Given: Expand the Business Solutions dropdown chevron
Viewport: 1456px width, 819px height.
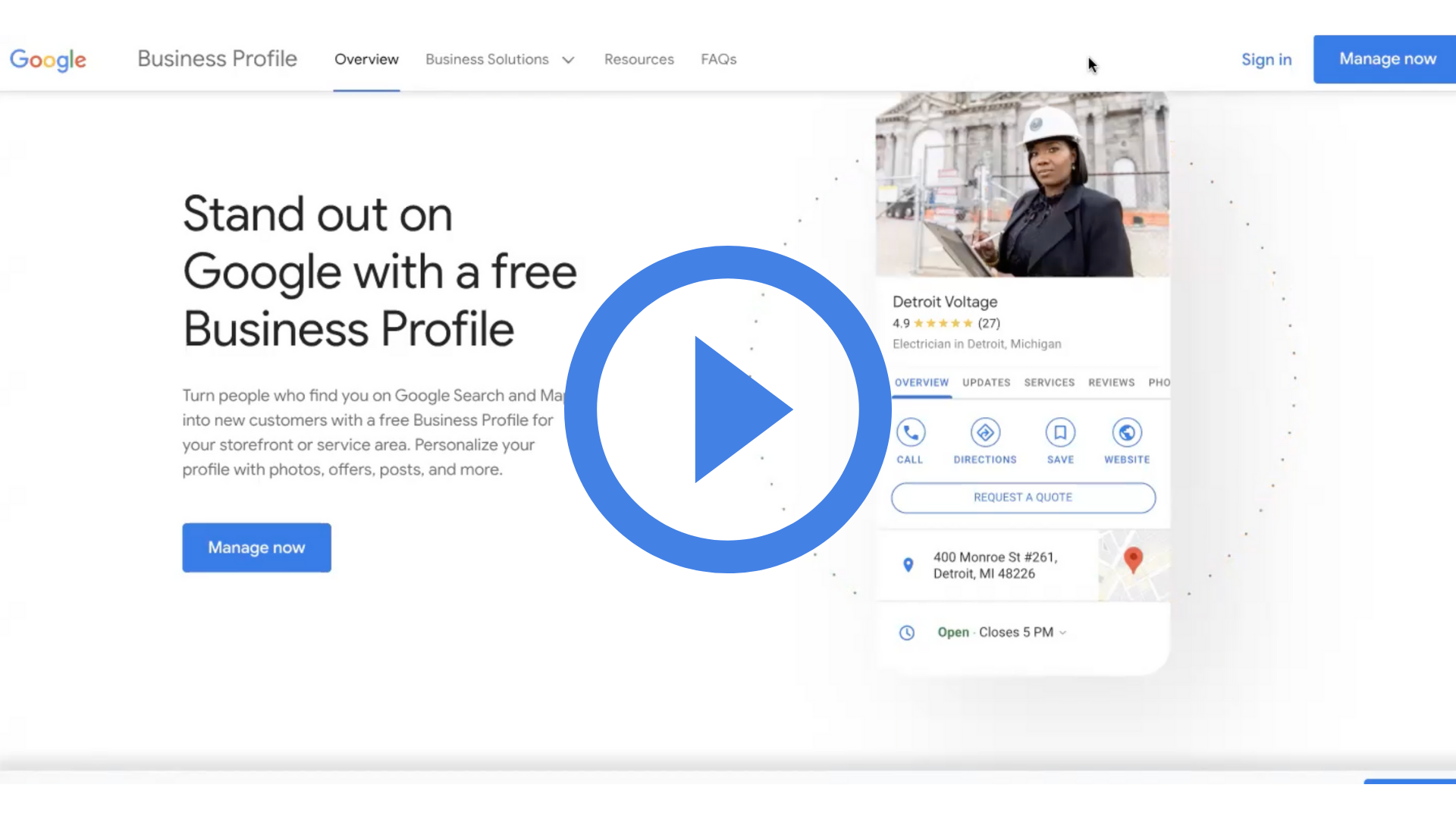Looking at the screenshot, I should coord(568,60).
